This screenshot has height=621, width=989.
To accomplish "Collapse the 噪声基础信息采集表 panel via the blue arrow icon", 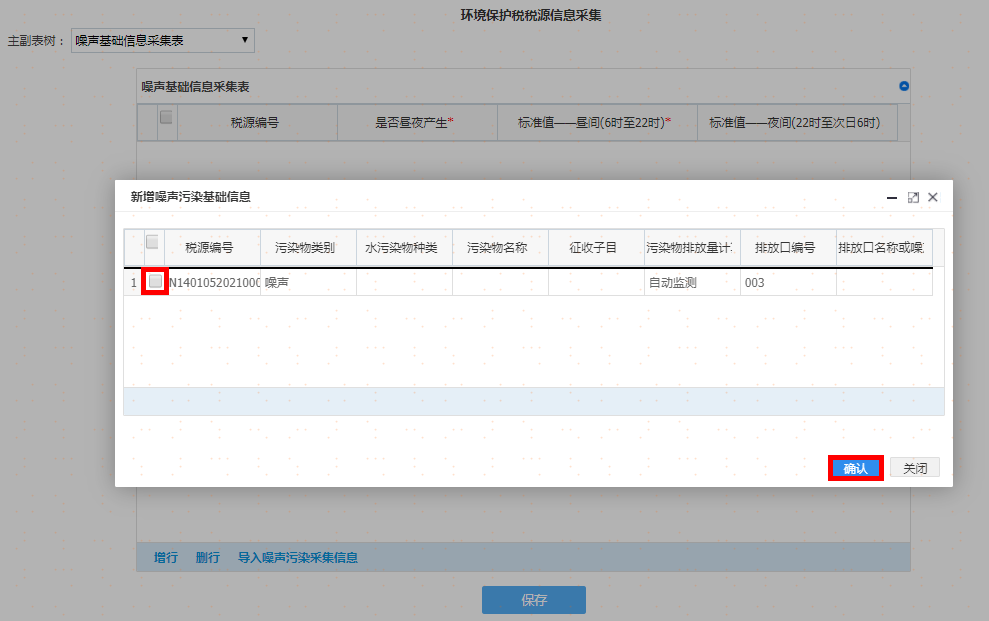I will (904, 86).
